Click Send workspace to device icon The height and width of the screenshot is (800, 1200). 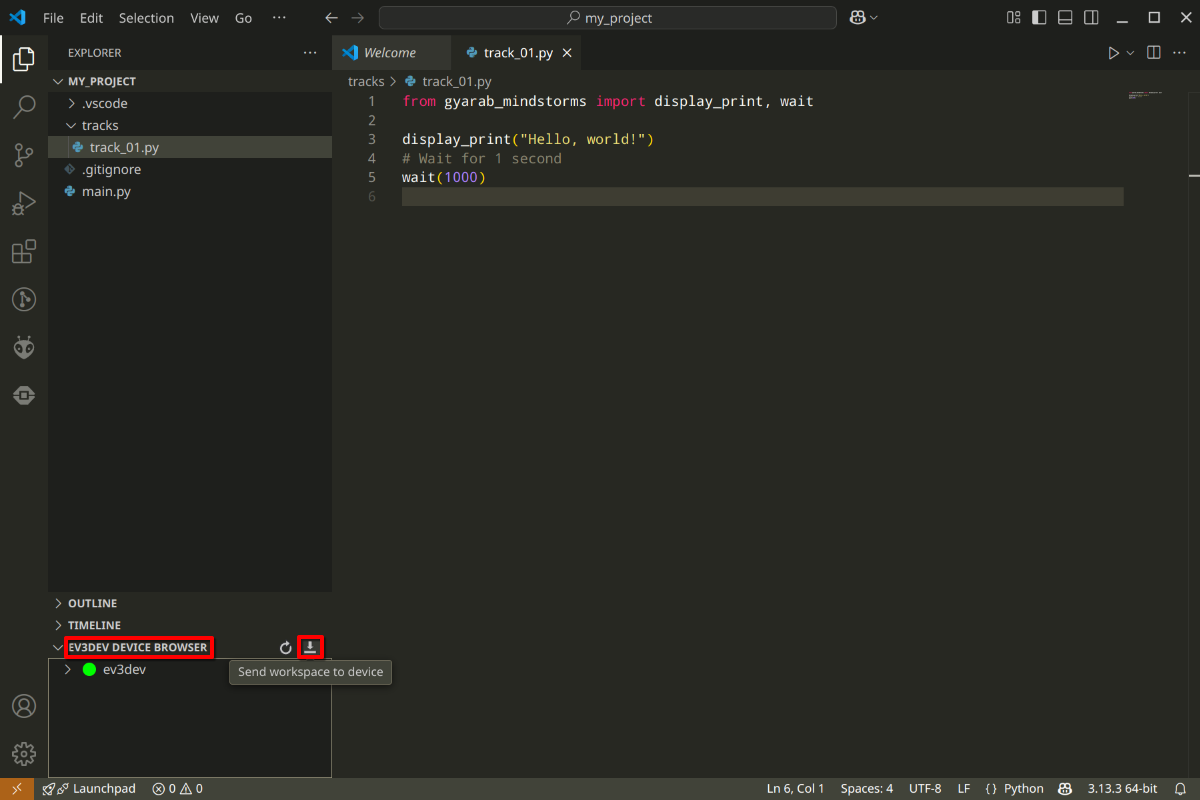(x=310, y=647)
